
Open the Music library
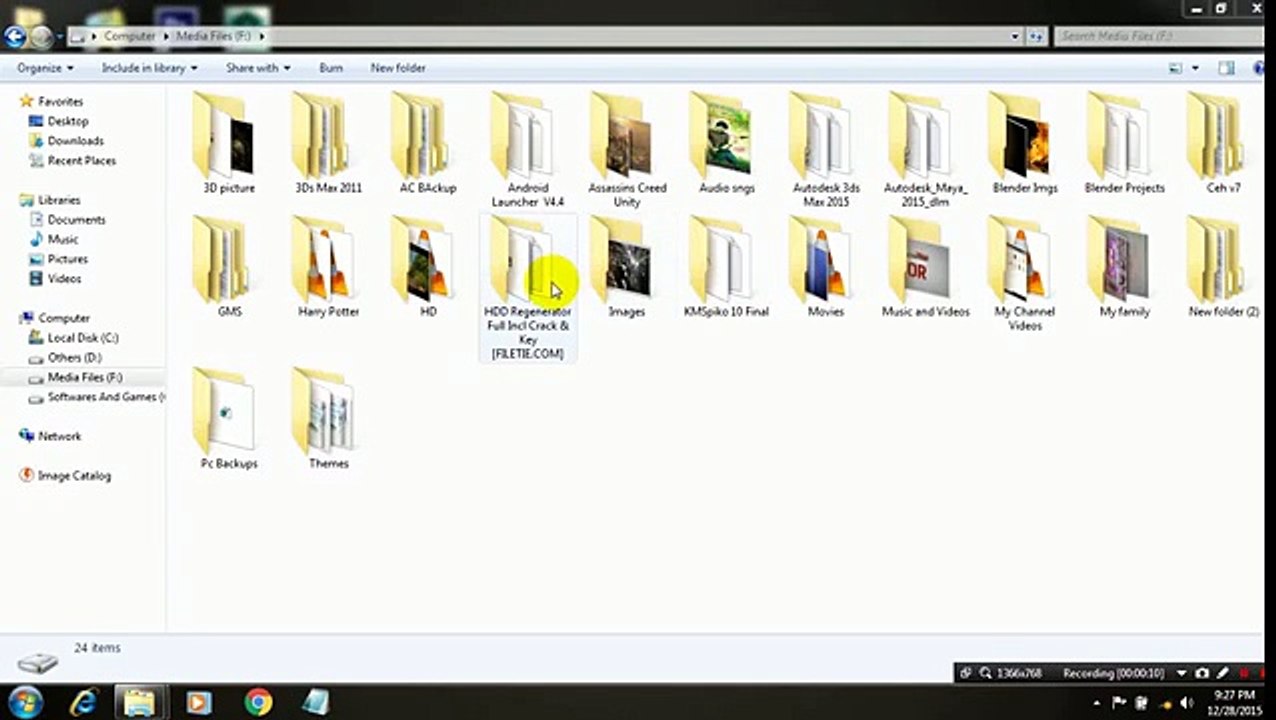coord(62,239)
